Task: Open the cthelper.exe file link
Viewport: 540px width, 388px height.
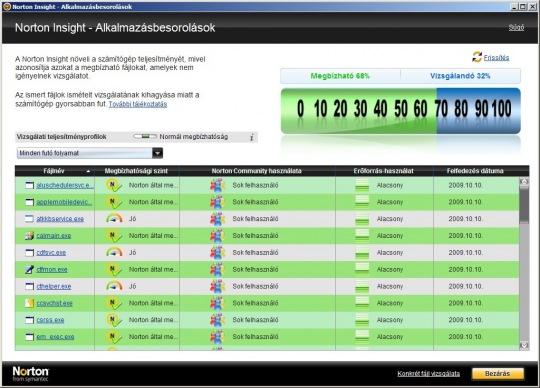Action: click(x=54, y=286)
